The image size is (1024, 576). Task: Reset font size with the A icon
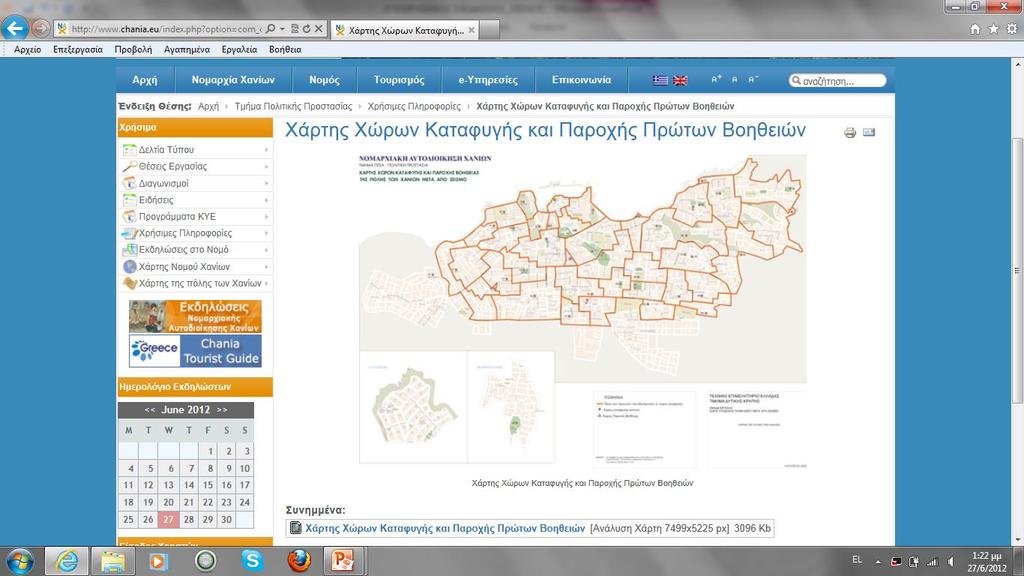(x=735, y=79)
